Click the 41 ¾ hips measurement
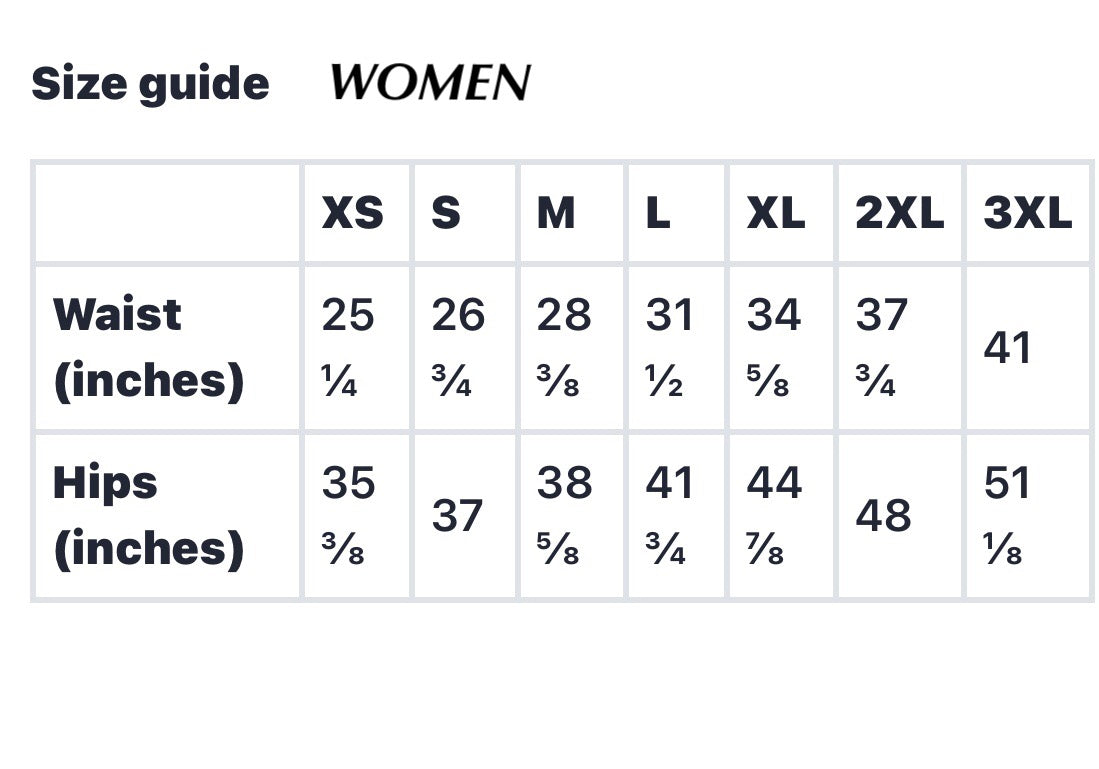Viewport: 1099px width, 769px height. tap(669, 515)
